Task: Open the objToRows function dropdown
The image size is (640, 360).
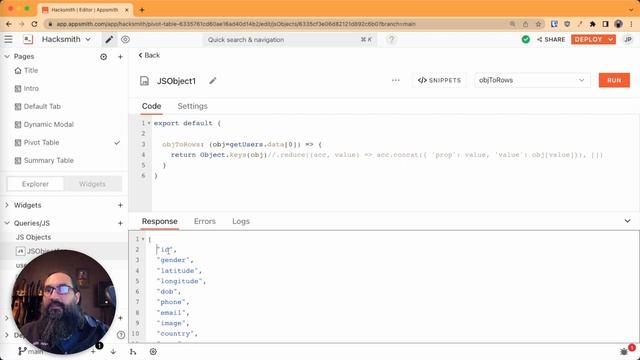Action: point(532,80)
